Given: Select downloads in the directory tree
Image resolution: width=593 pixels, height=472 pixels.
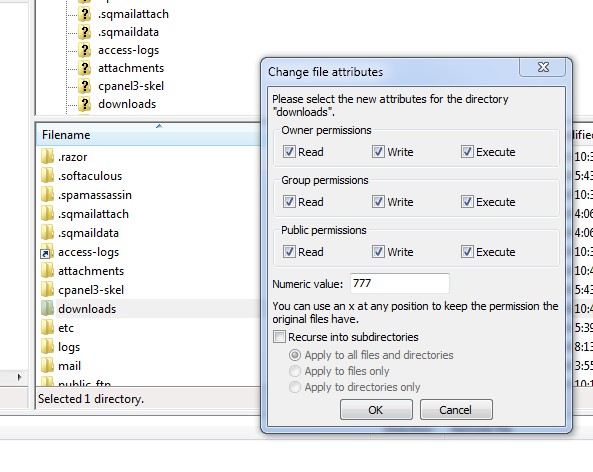Looking at the screenshot, I should (127, 104).
